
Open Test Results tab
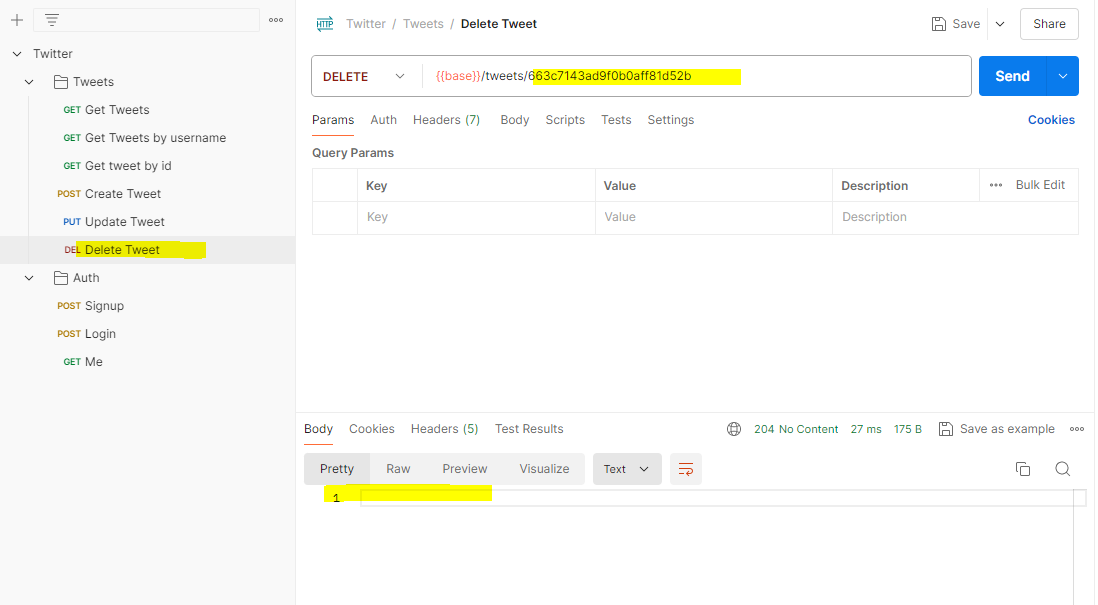[x=529, y=429]
